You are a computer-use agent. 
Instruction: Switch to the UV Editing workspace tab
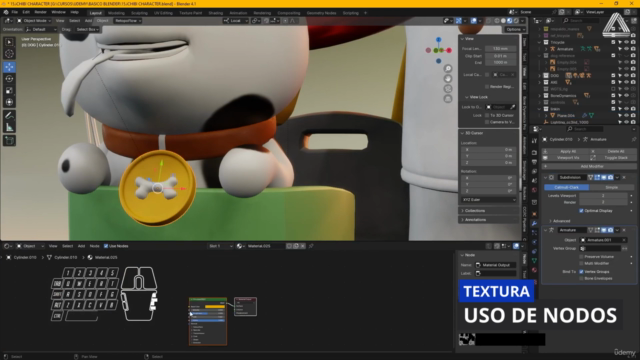click(x=163, y=13)
